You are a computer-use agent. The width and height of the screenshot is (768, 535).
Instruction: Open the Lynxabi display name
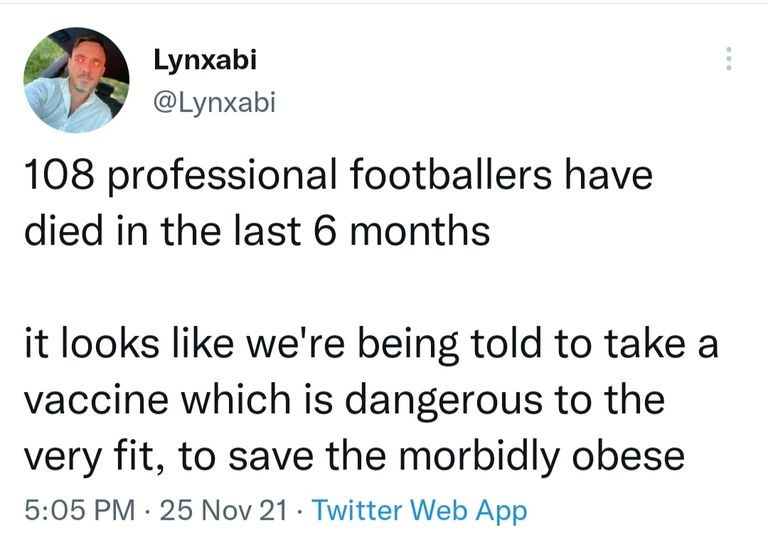205,60
